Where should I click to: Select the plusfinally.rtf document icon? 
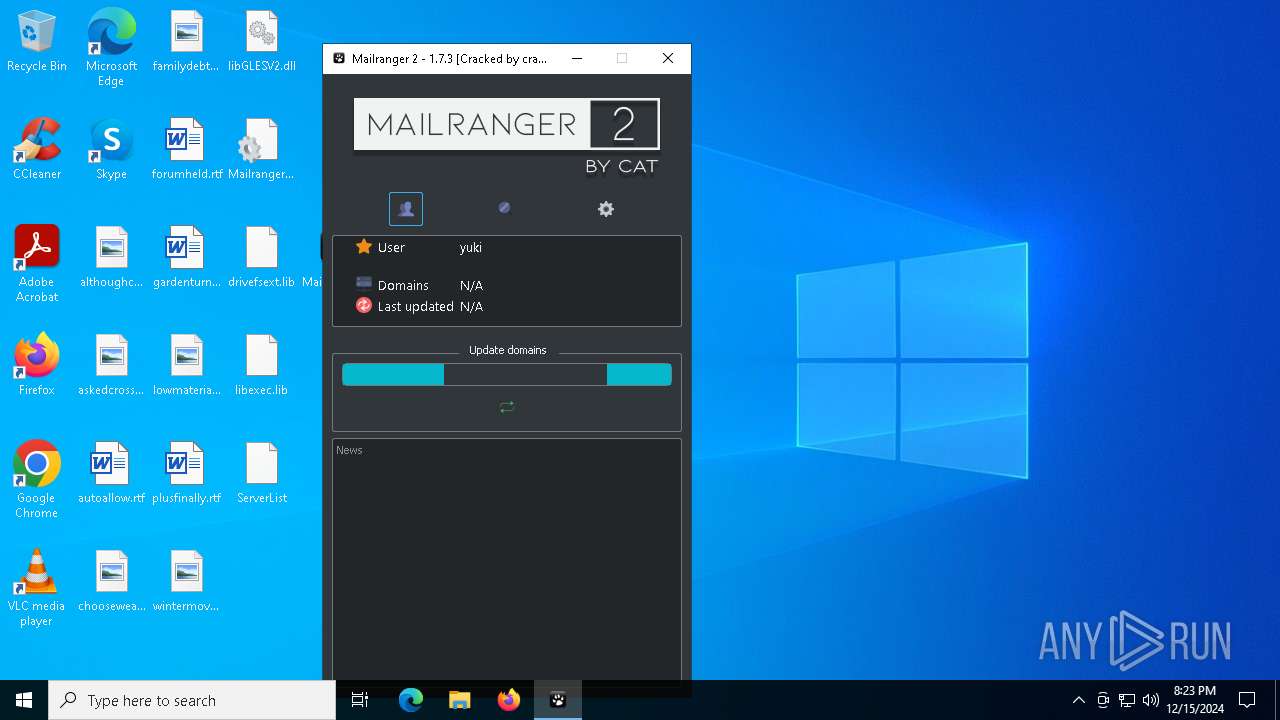[x=186, y=474]
